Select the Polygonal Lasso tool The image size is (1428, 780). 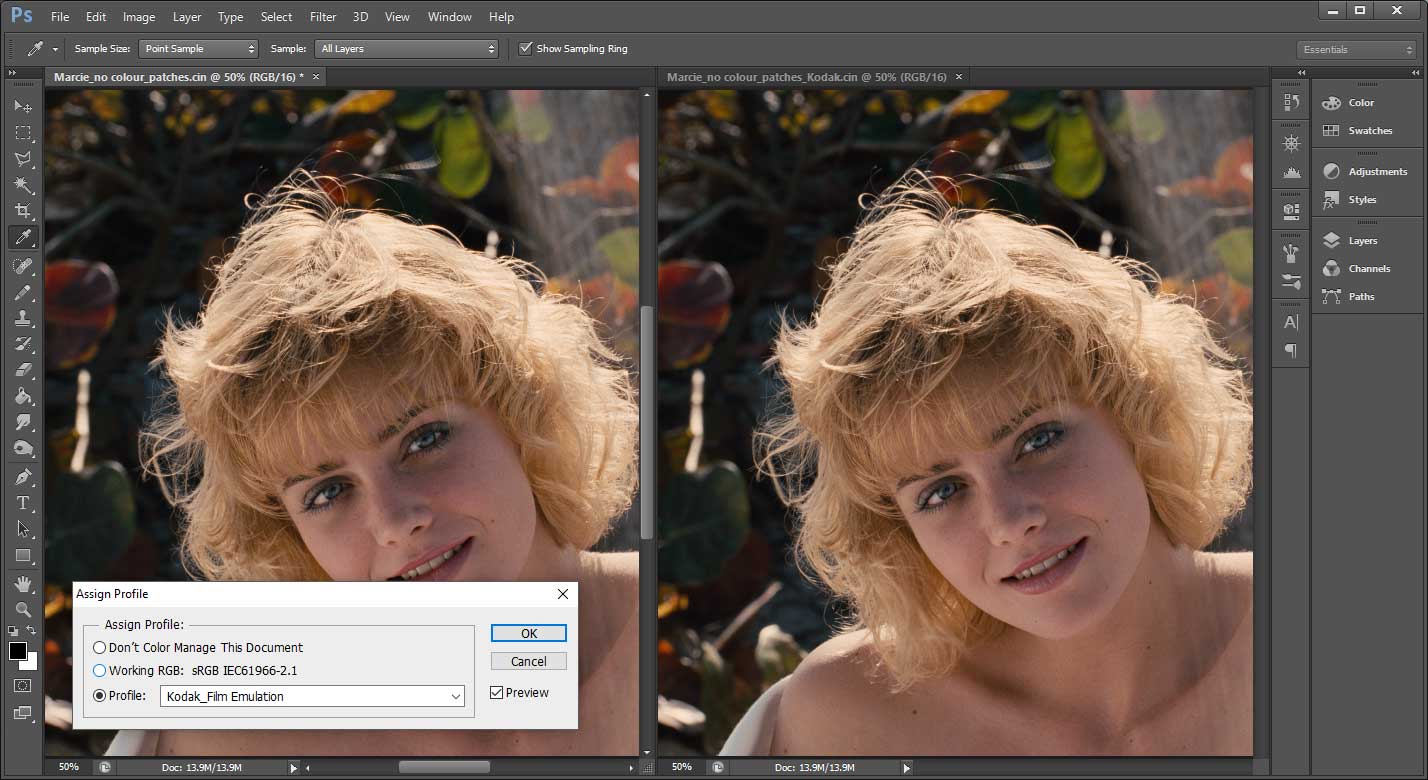(x=23, y=158)
